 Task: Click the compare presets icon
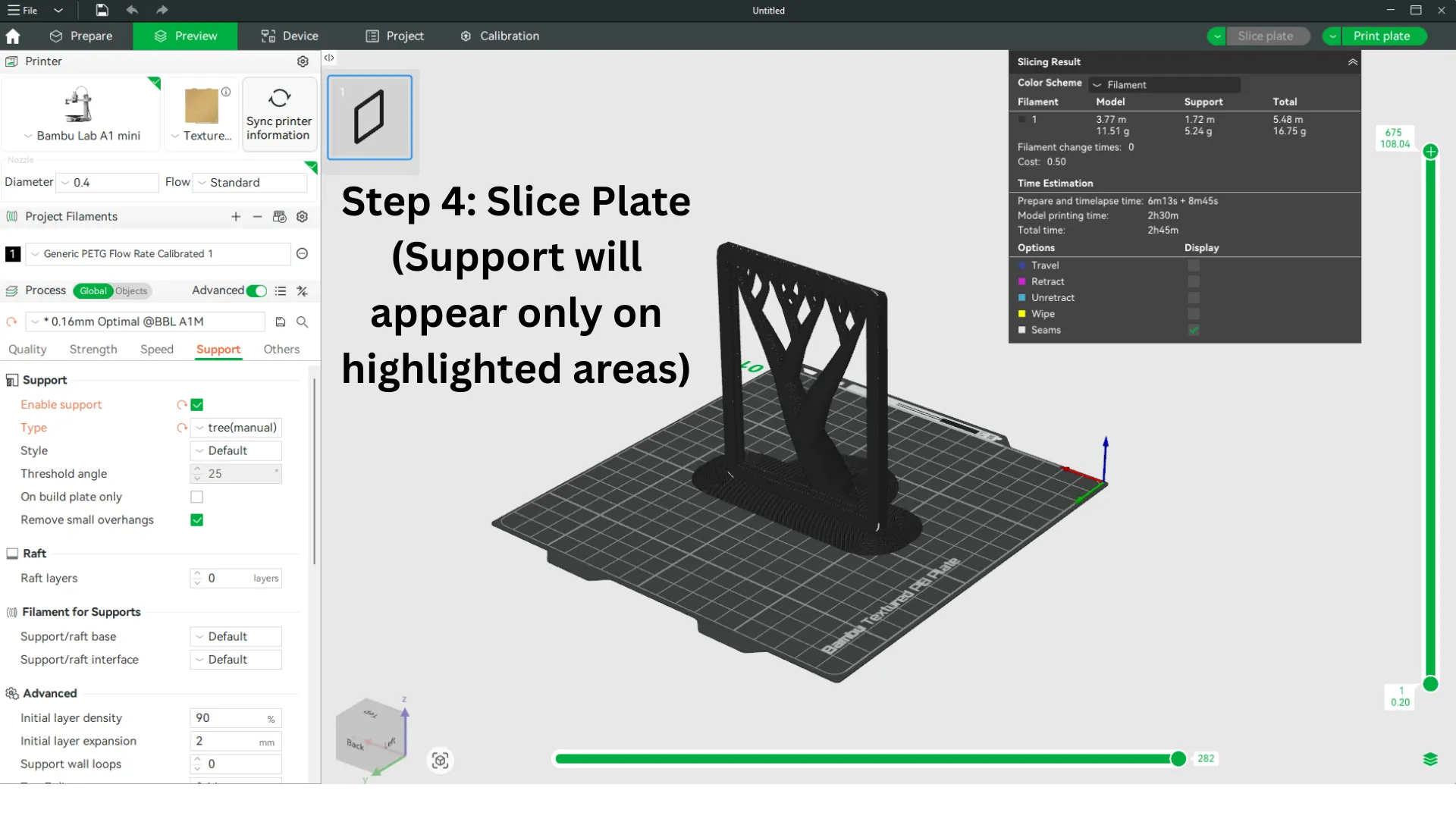(x=302, y=291)
